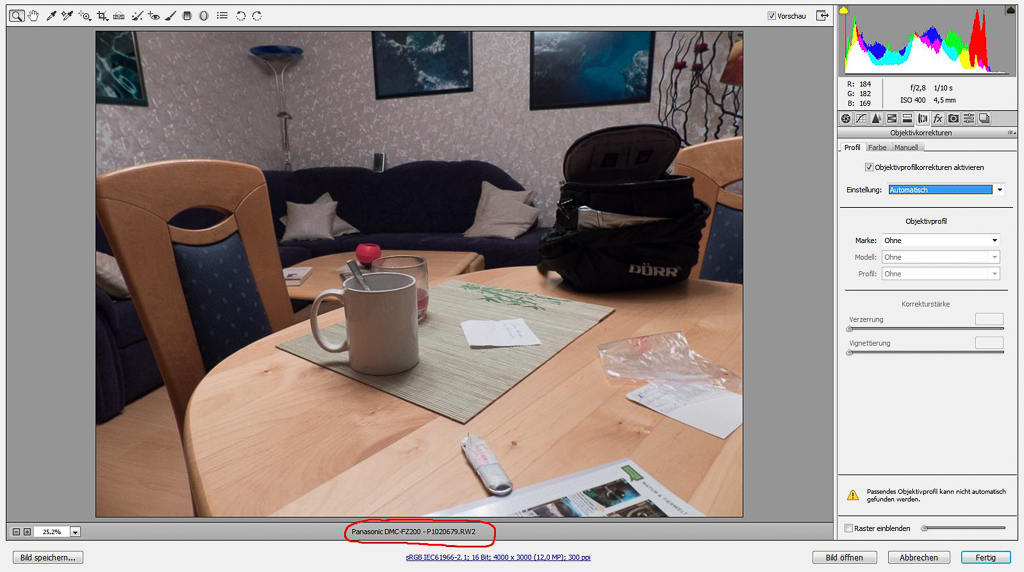
Task: Open the sRGB workflow options link
Action: click(x=498, y=558)
